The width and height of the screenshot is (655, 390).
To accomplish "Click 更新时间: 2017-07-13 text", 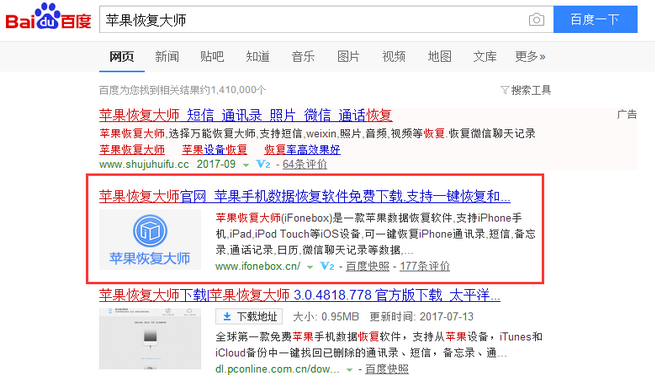I will 421,317.
